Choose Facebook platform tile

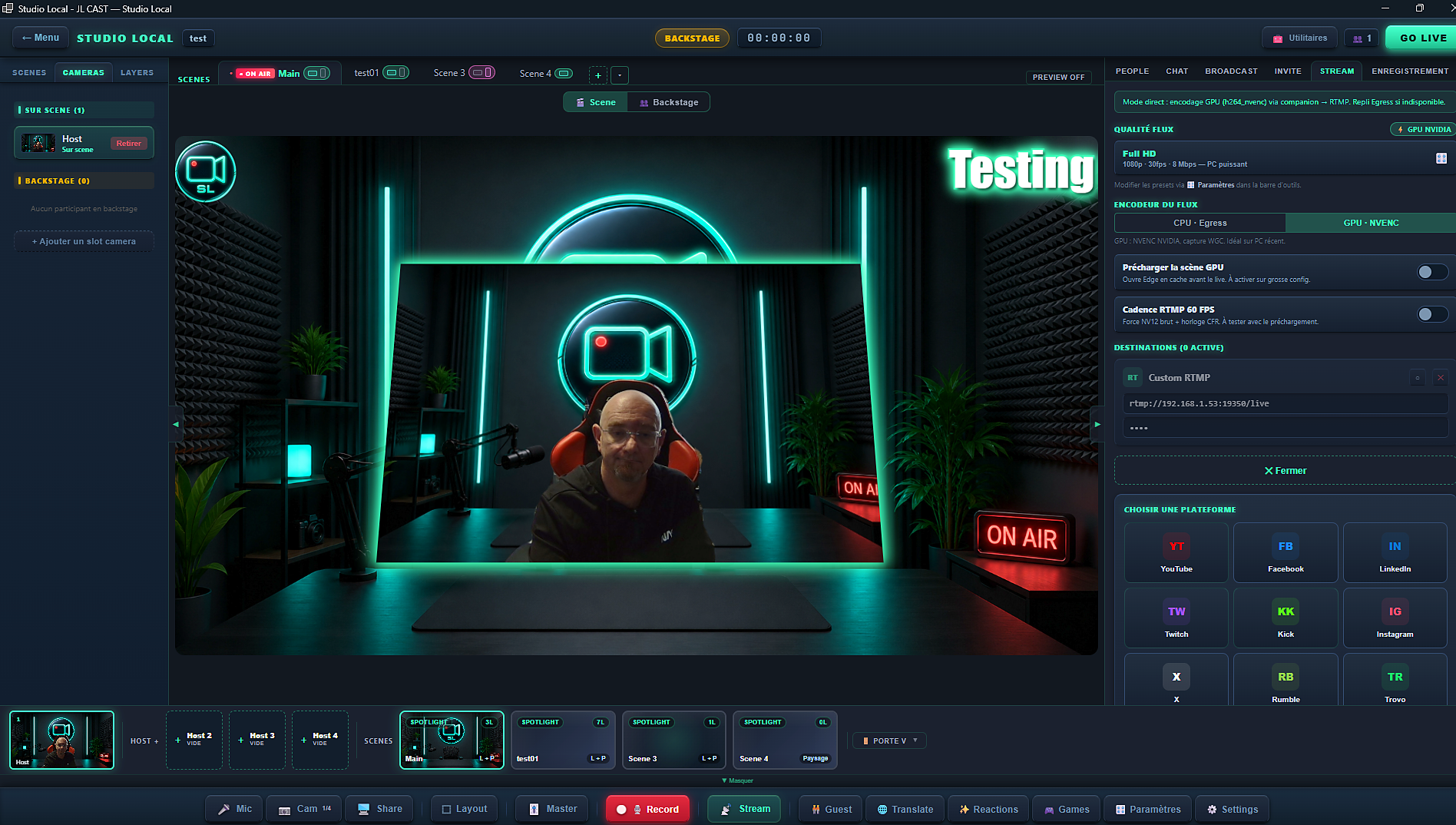[x=1286, y=553]
